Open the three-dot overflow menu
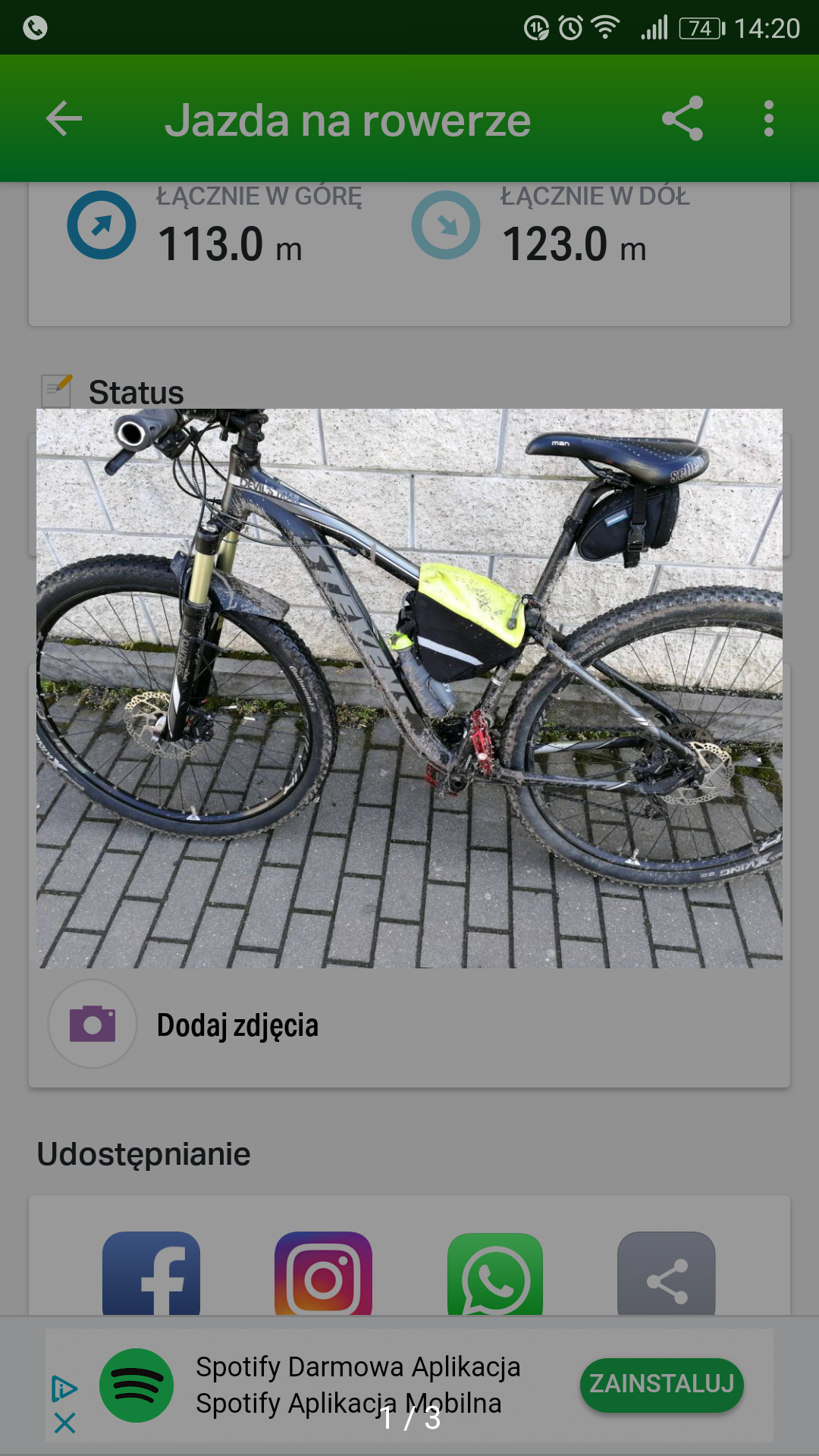 (x=769, y=118)
